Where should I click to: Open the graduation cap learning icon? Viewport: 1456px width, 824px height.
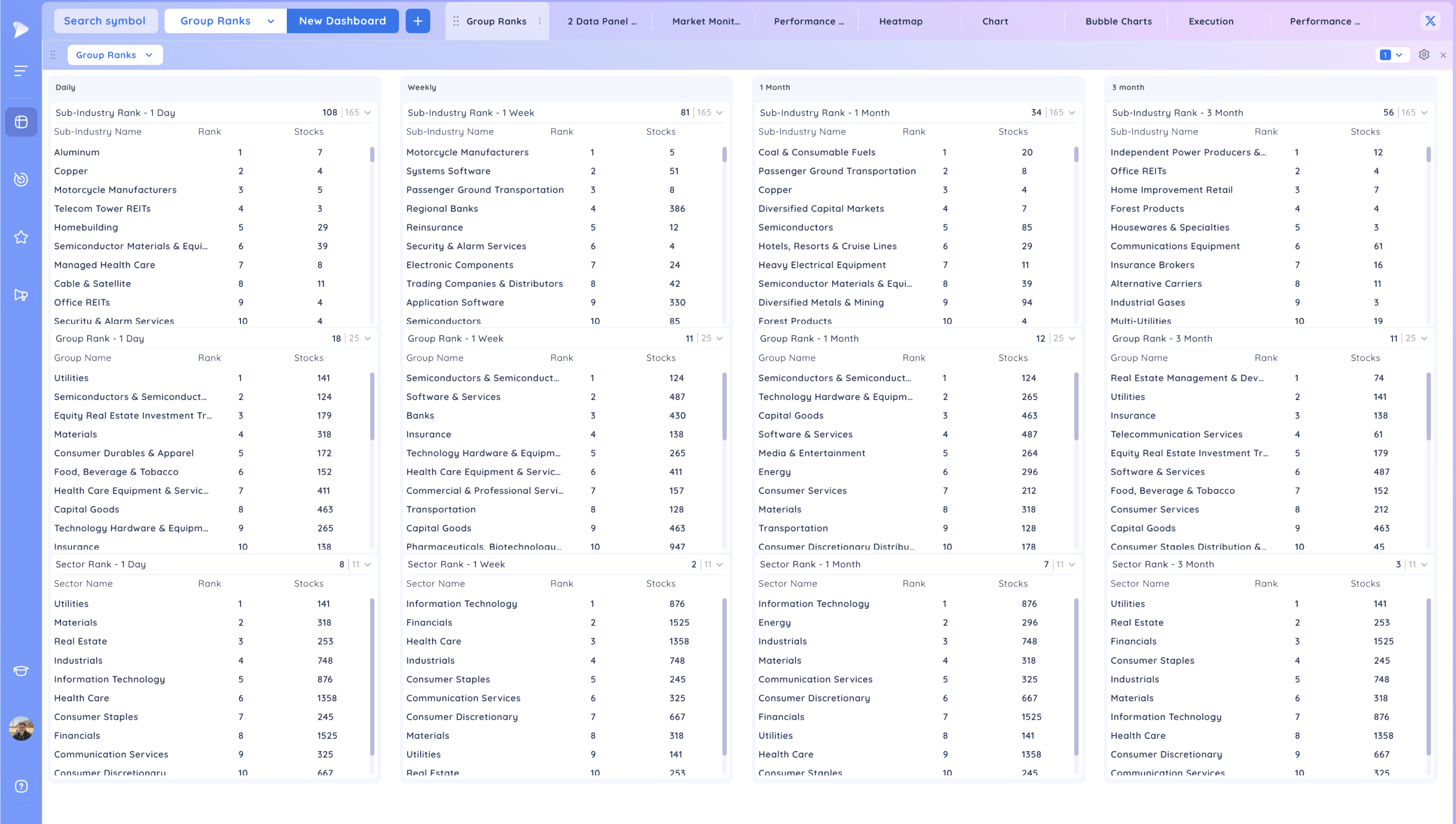point(21,671)
